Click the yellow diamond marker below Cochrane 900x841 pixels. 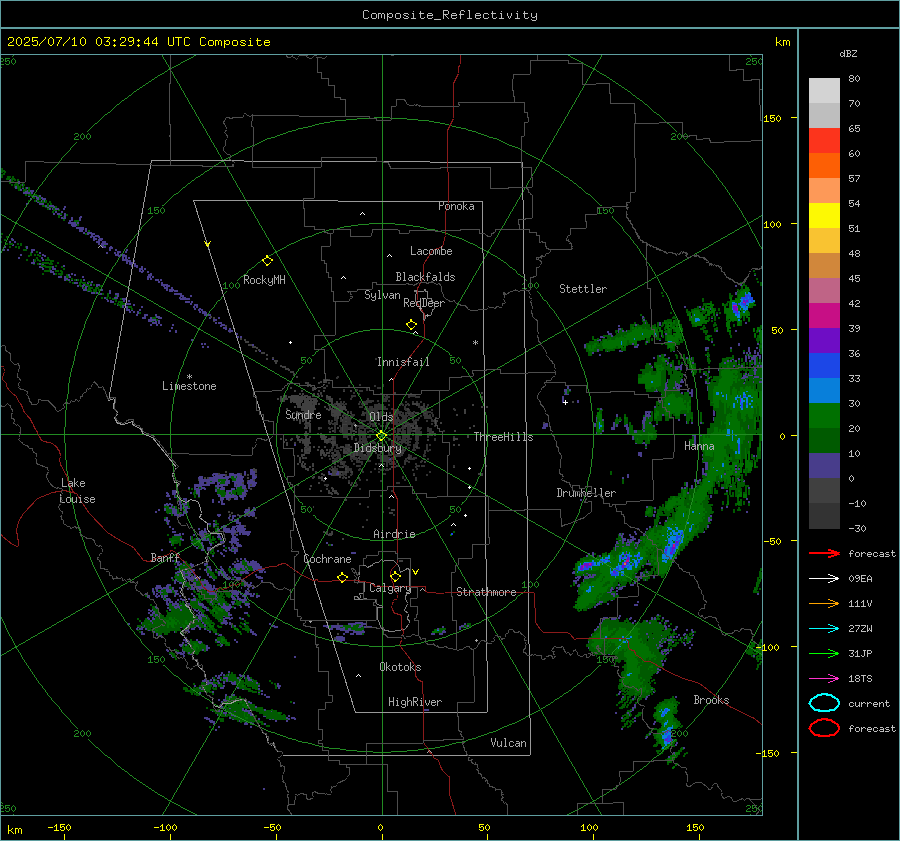(x=342, y=578)
